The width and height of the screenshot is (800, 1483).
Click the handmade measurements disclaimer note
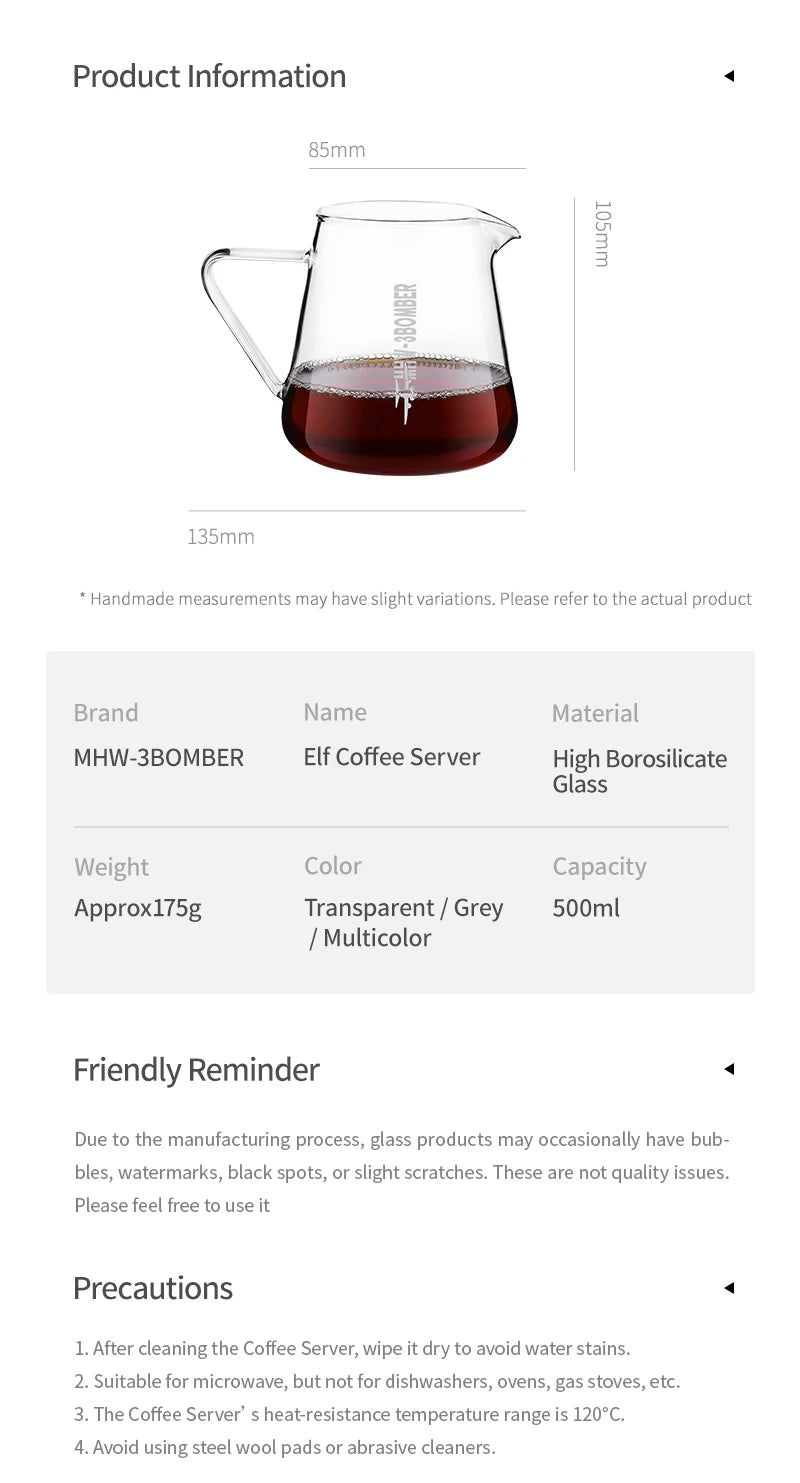415,599
